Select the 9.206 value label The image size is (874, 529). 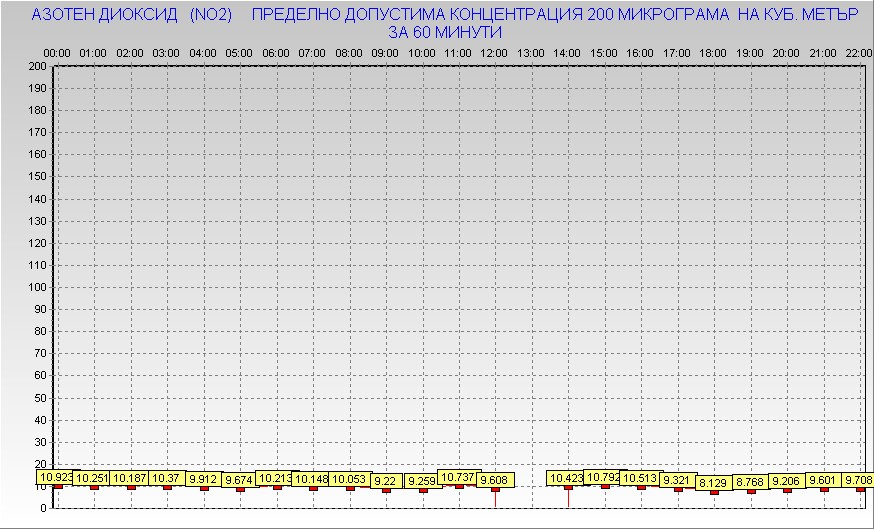coord(787,481)
